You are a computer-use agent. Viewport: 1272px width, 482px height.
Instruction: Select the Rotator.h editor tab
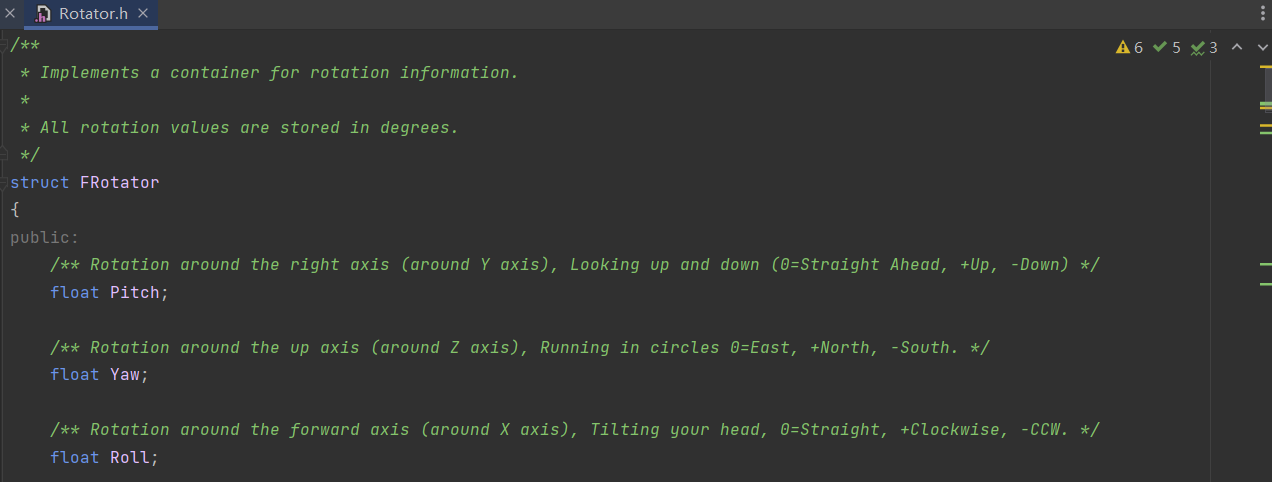pos(93,14)
